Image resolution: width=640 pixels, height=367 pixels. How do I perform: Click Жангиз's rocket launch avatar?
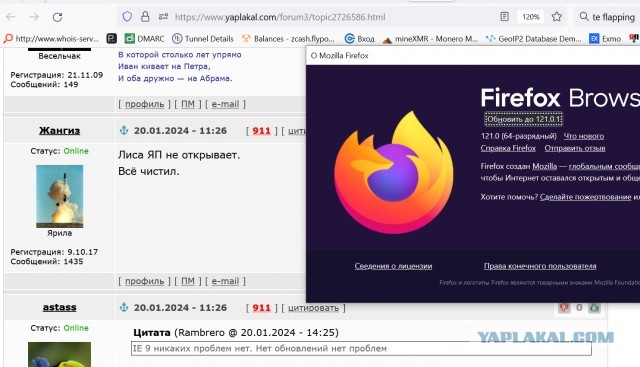point(60,196)
